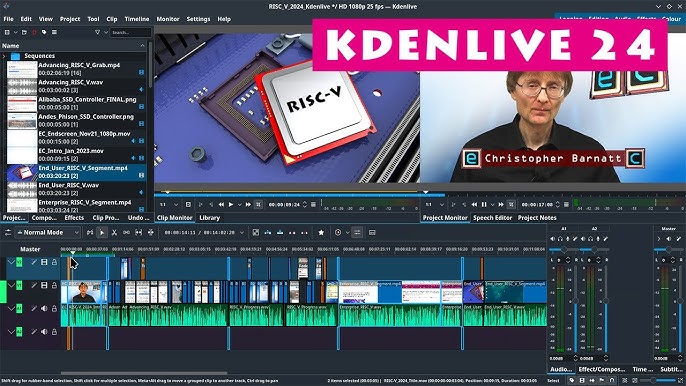Select the Razor cut tool in timeline toolbar
686x386 pixels.
tap(114, 232)
